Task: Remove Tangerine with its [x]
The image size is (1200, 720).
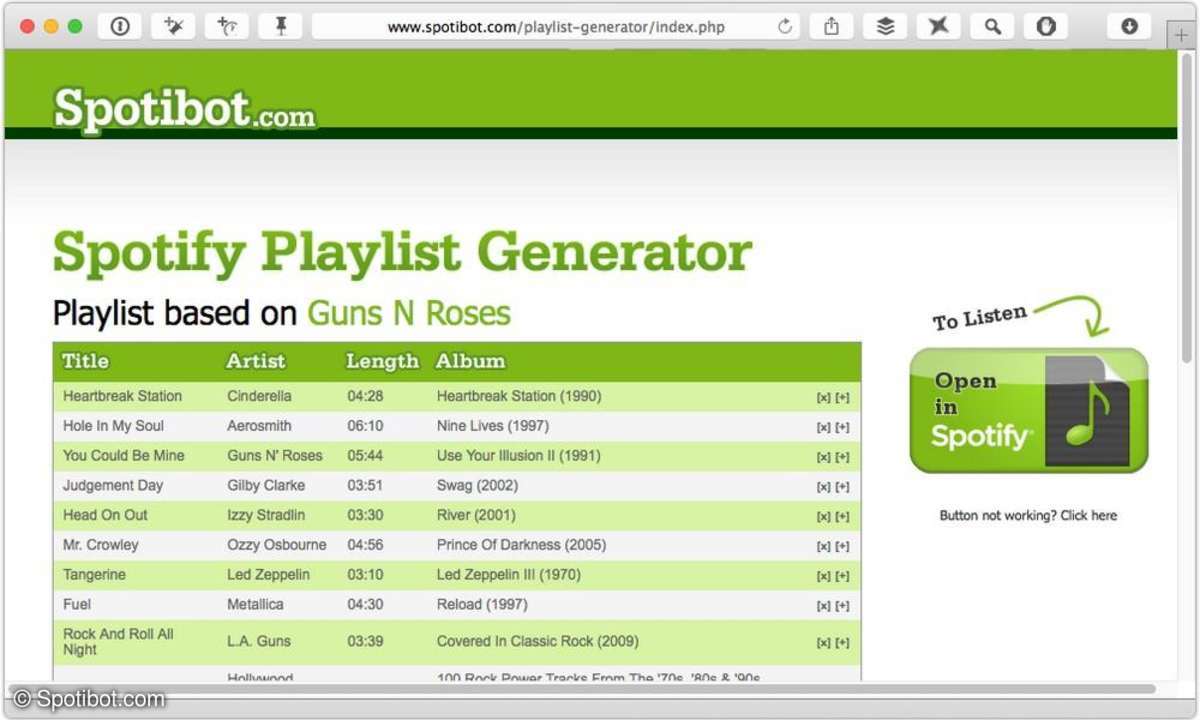Action: click(x=823, y=576)
